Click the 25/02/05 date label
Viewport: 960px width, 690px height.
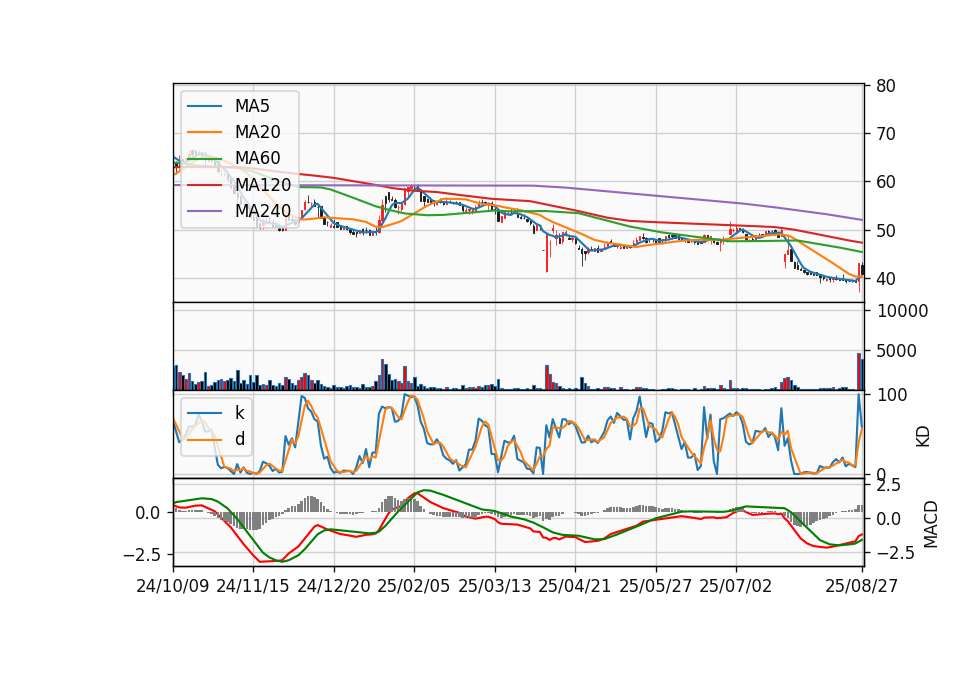413,586
